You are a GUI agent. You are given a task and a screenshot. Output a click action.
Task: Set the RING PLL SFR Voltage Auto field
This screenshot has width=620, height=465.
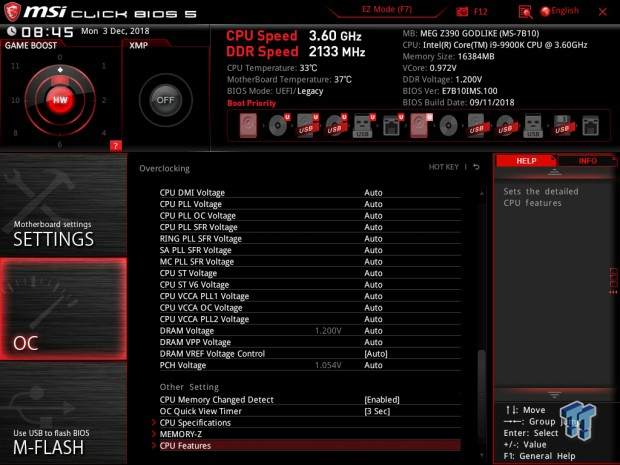pyautogui.click(x=373, y=239)
